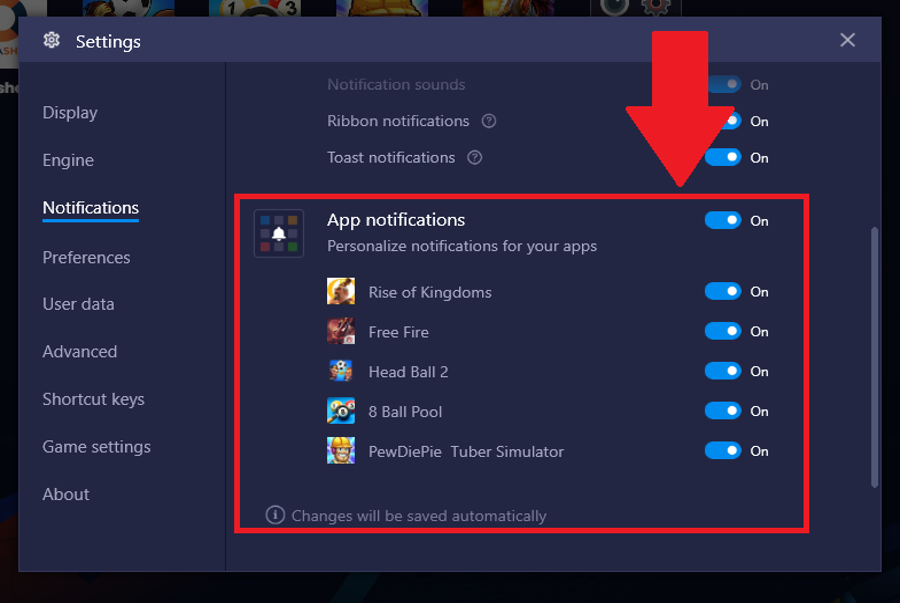Image resolution: width=900 pixels, height=603 pixels.
Task: Click the 8 Ball Pool app icon
Action: click(341, 411)
